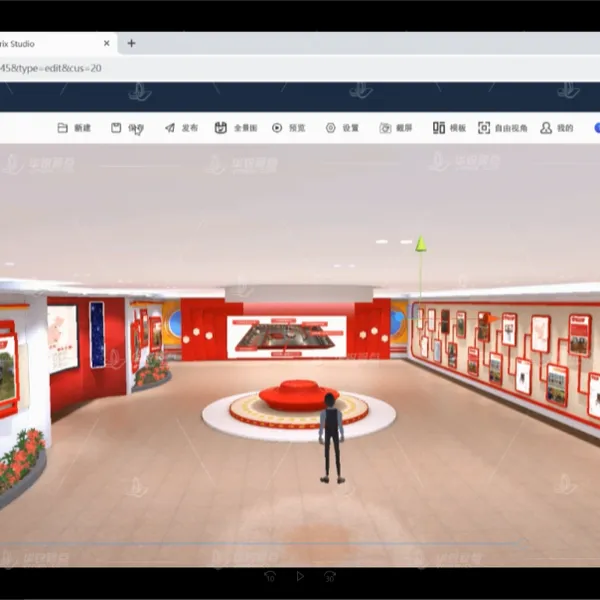Open a new browser tab with plus

click(x=131, y=43)
